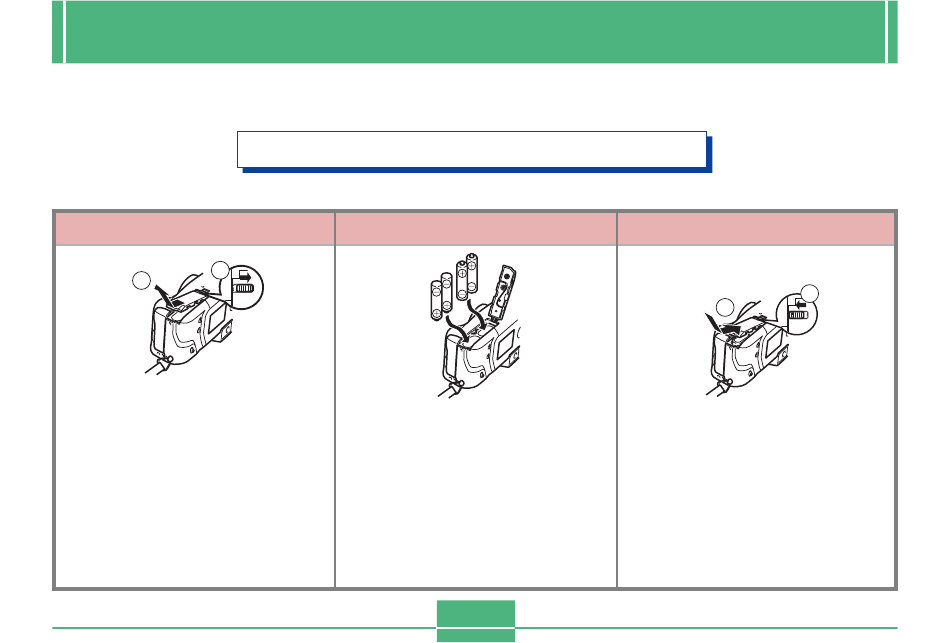
Task: Click the pink header above the cover-closing illustration
Action: click(x=756, y=228)
